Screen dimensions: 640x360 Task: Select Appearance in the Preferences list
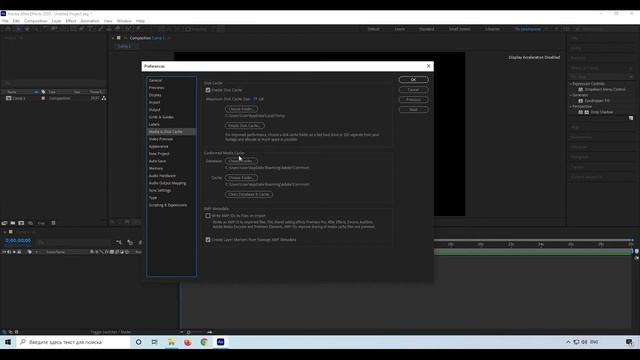click(x=158, y=147)
